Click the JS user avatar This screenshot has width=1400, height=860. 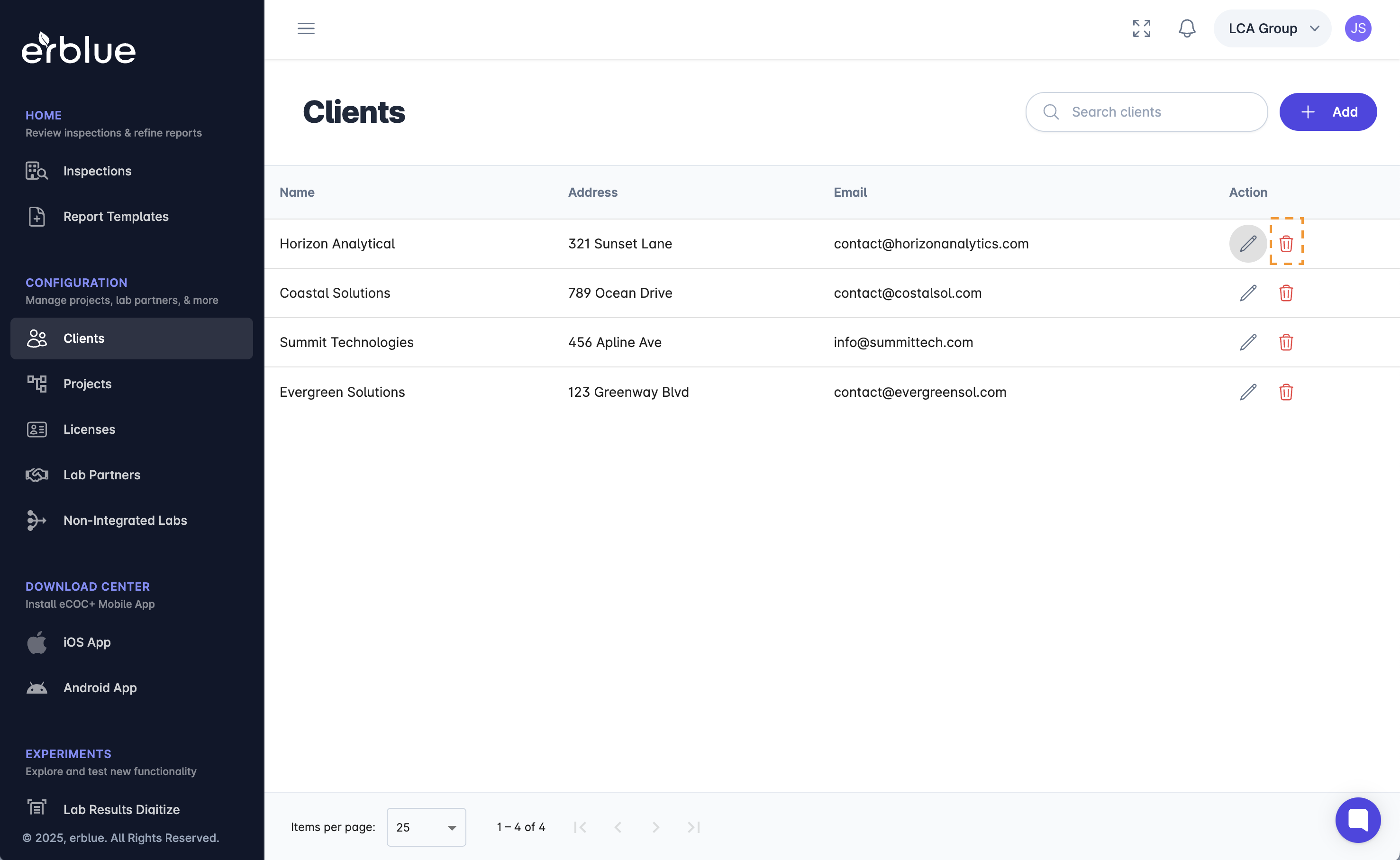click(1357, 28)
